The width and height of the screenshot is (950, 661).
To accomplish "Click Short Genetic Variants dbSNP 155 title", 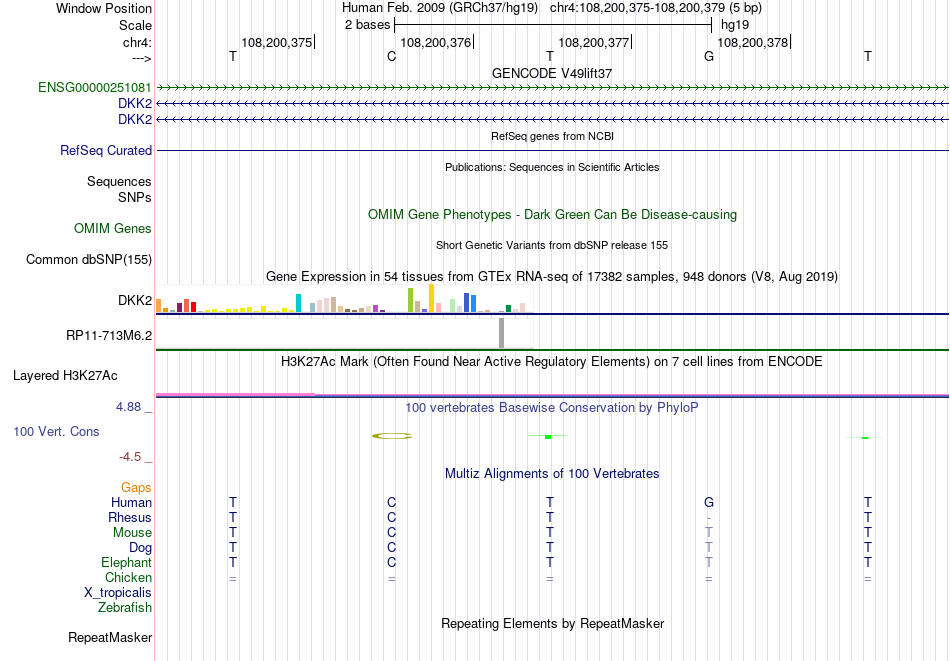I will [x=552, y=245].
